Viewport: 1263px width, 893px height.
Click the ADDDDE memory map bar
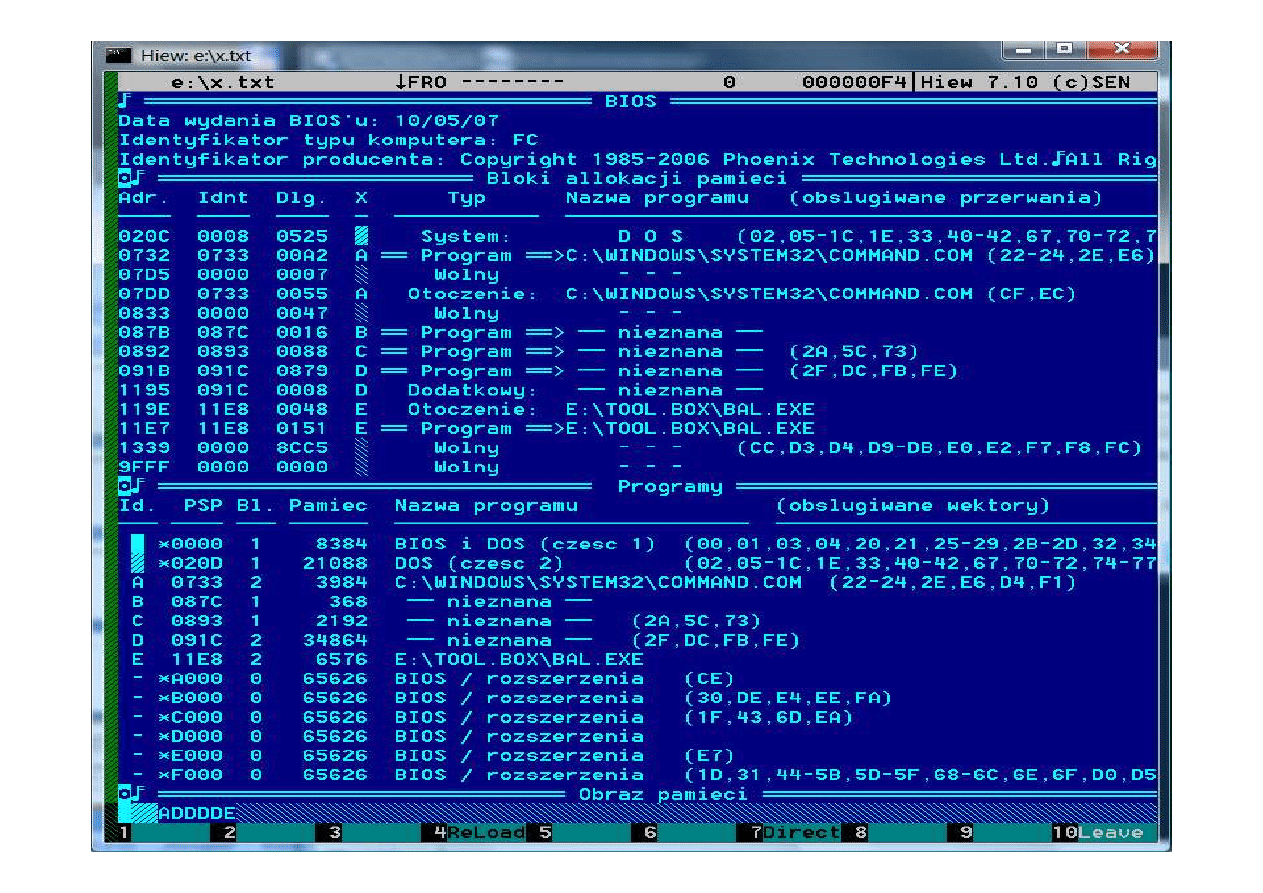(x=197, y=814)
